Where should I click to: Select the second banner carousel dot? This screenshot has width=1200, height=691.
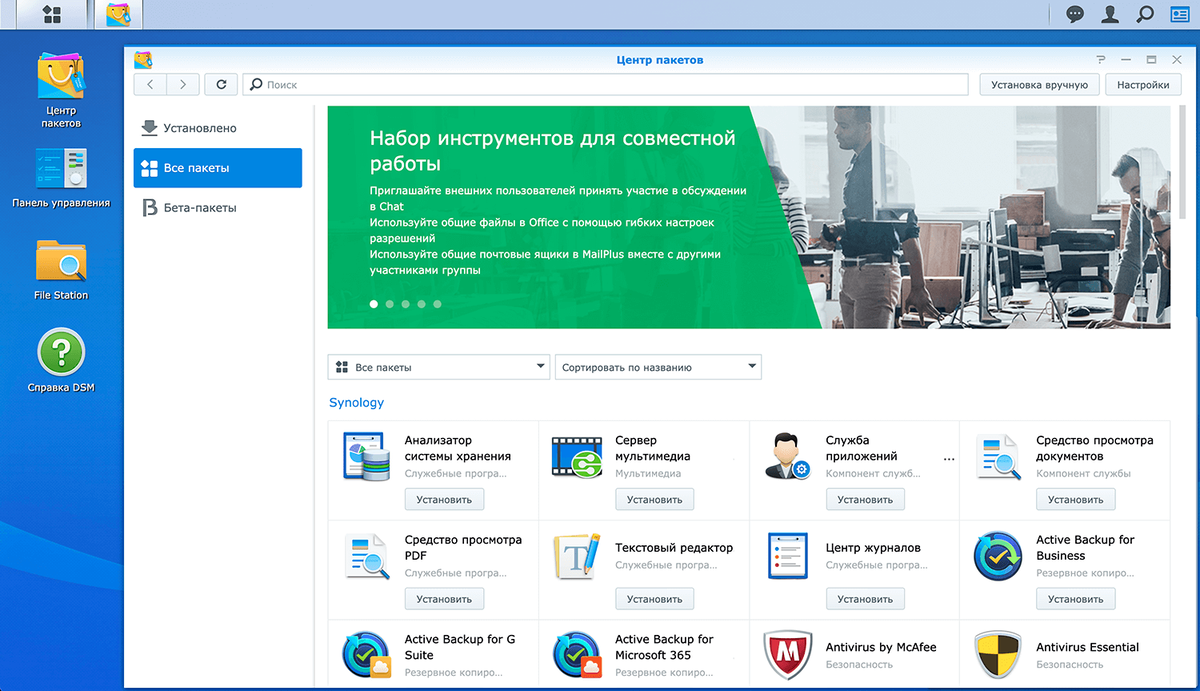tap(390, 303)
